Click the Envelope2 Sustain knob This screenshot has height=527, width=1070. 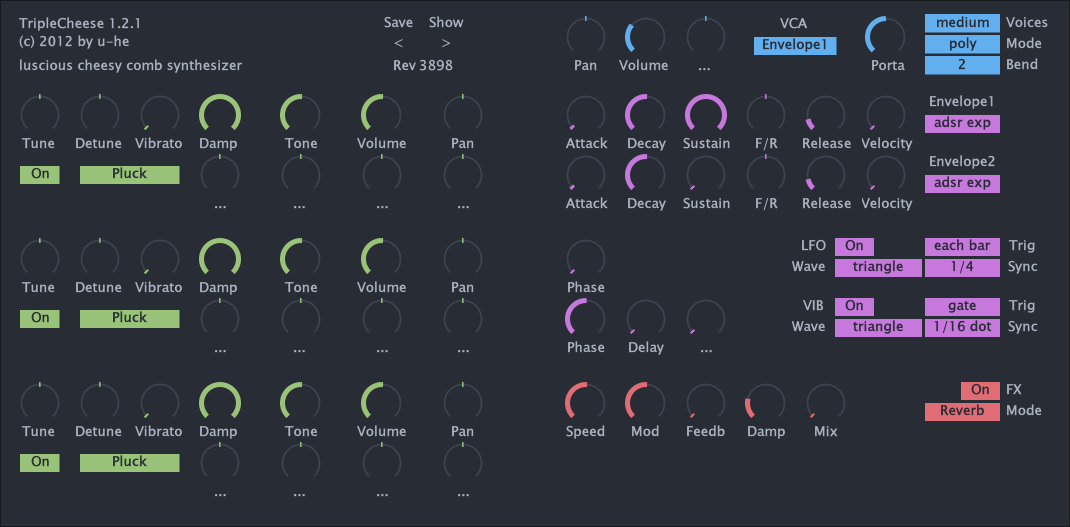(x=706, y=173)
